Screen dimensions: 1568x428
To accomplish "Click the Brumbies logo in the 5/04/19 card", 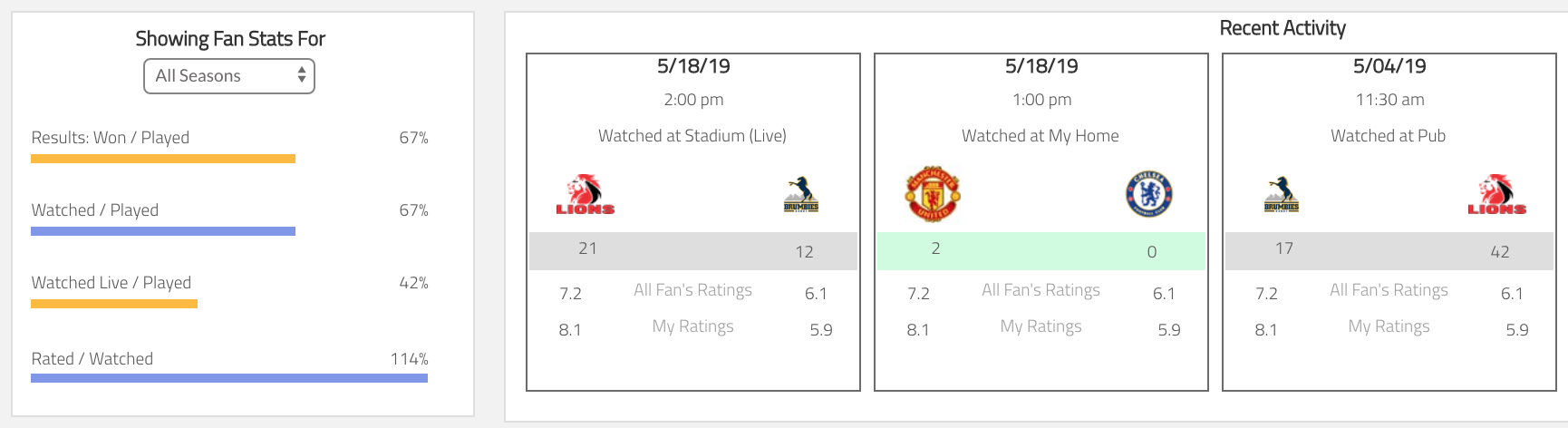I will 1281,195.
